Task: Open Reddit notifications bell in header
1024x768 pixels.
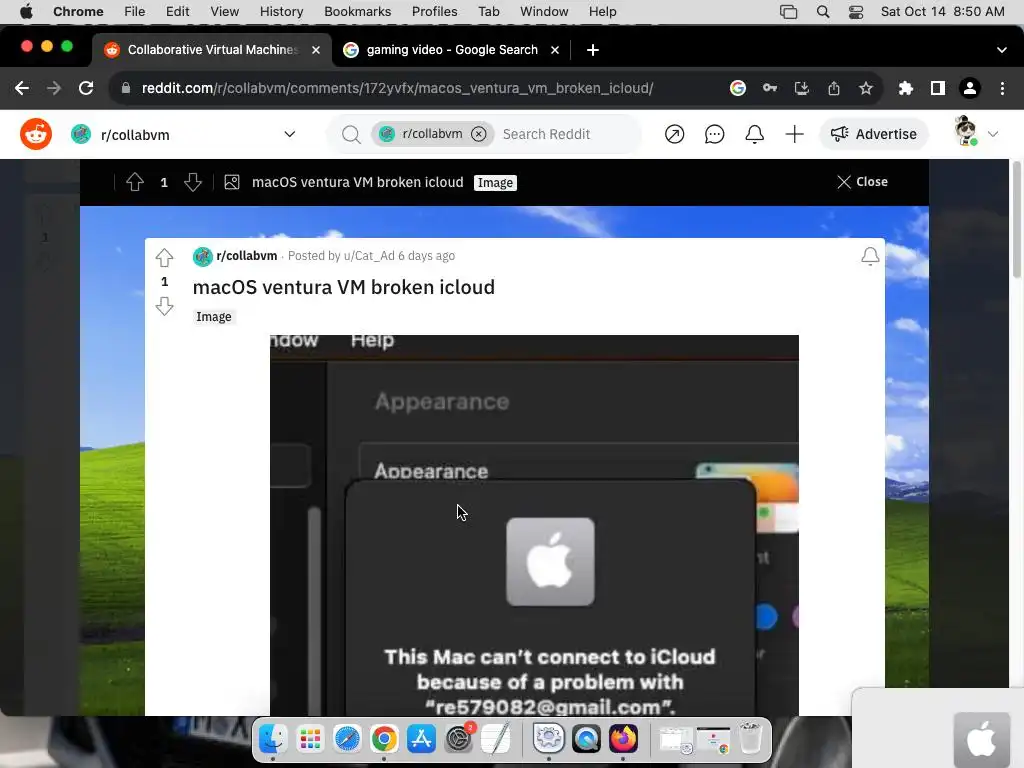Action: tap(754, 134)
